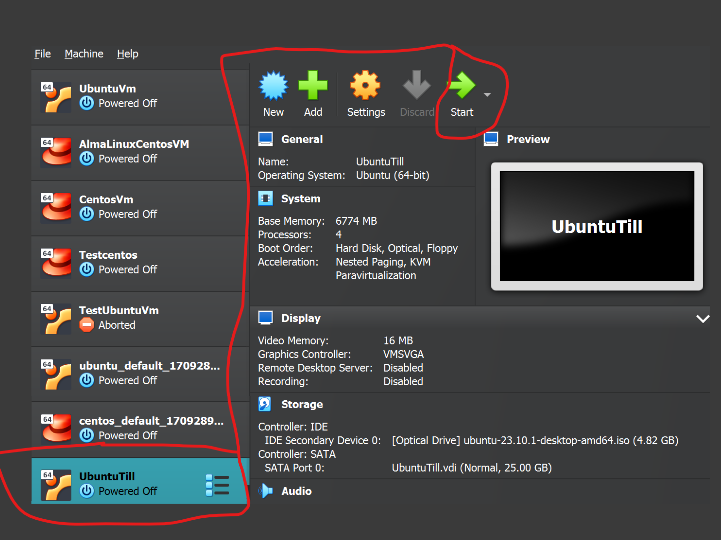This screenshot has width=721, height=540.
Task: Open the UbuntuTill tools list menu icon
Action: pos(217,485)
